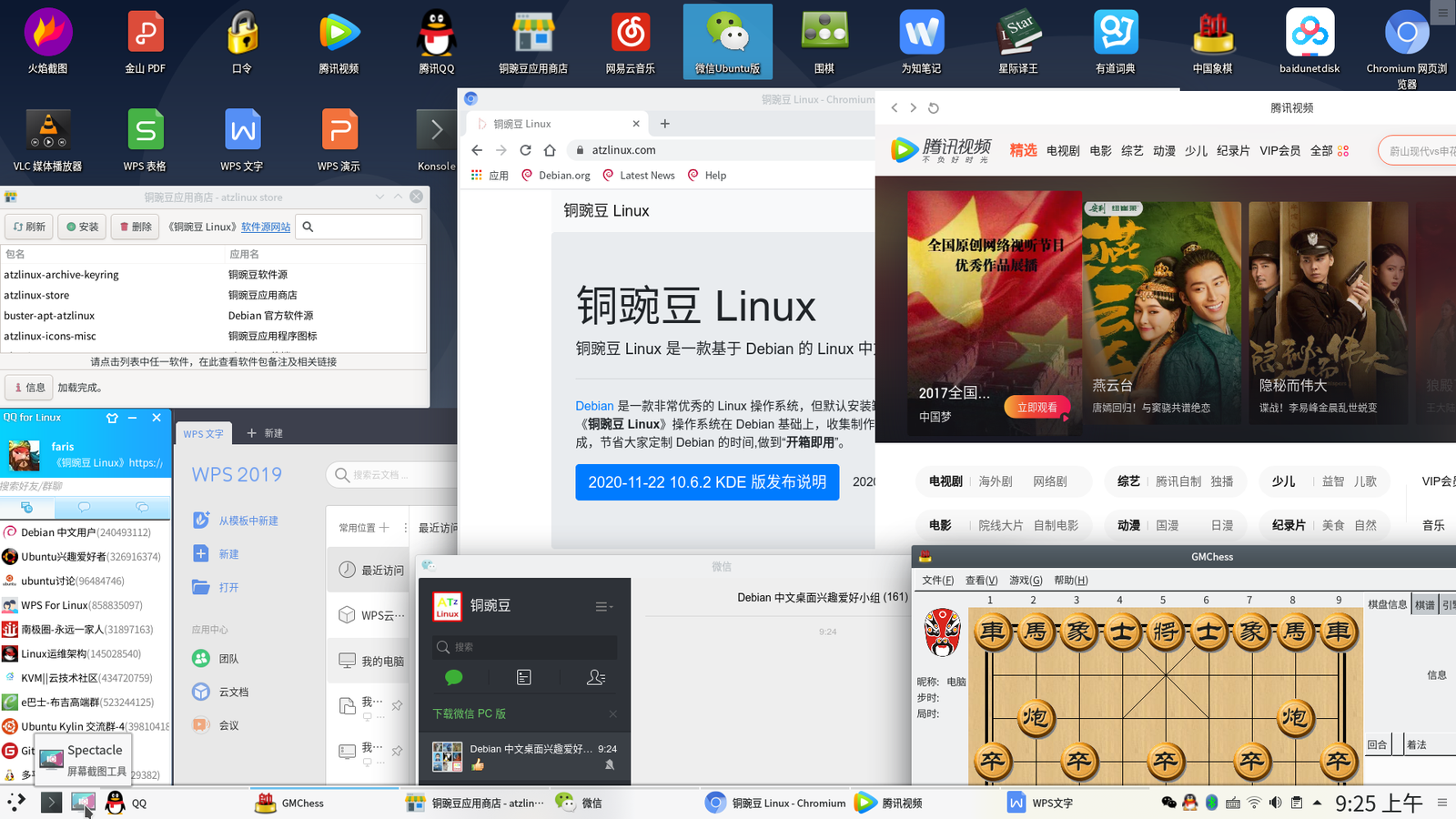Screen dimensions: 1456x819
Task: Click the 刷新 button in the app store
Action: coord(29,227)
